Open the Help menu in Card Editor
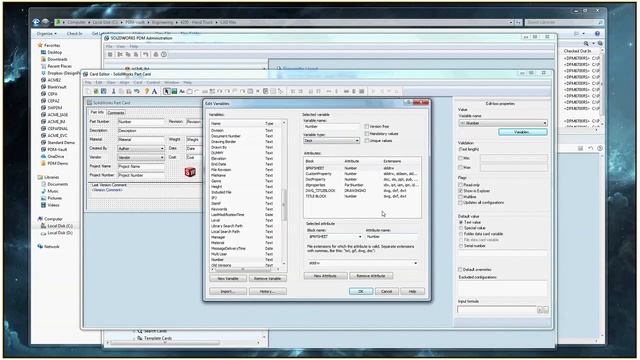 point(188,82)
